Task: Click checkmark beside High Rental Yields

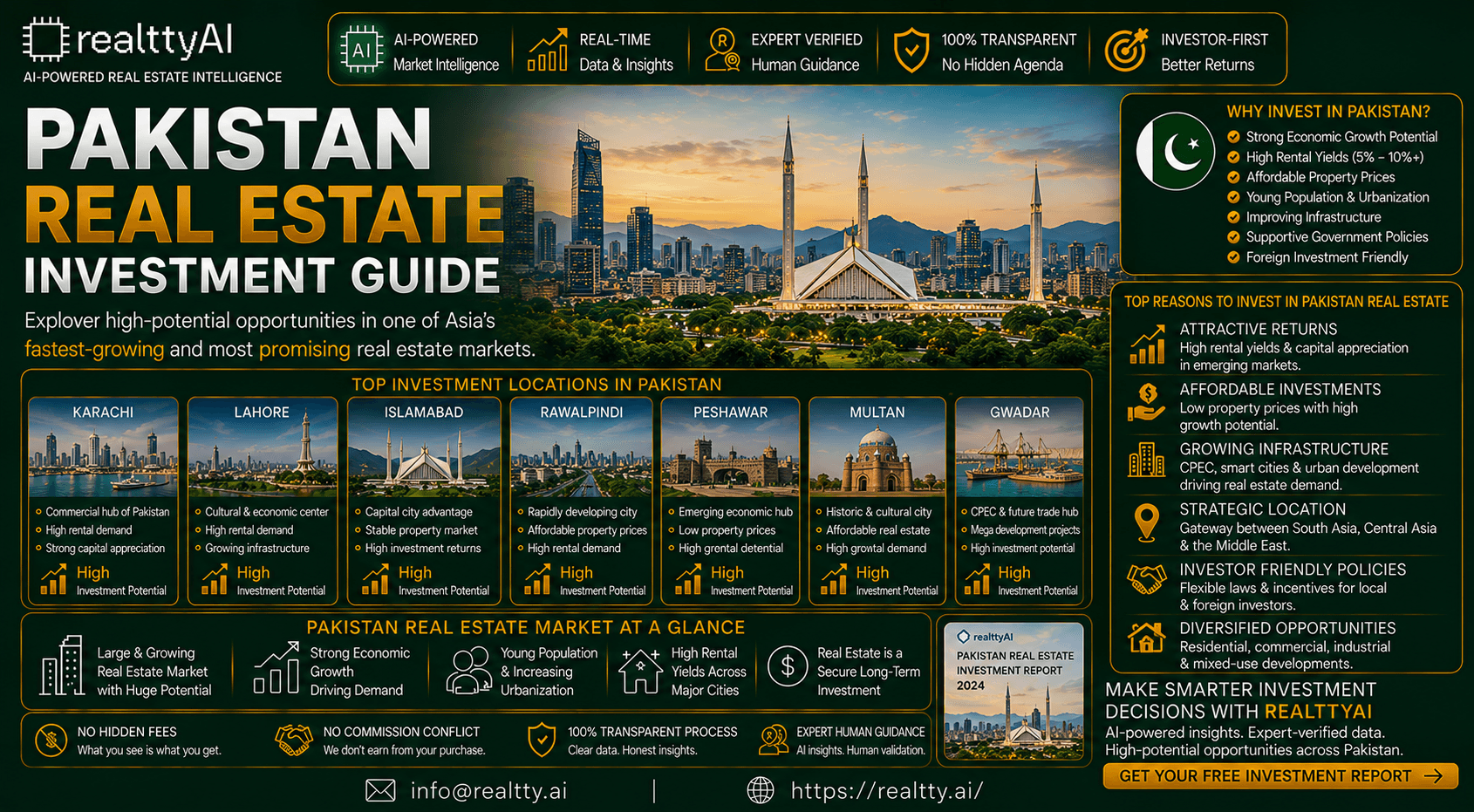Action: [1233, 157]
